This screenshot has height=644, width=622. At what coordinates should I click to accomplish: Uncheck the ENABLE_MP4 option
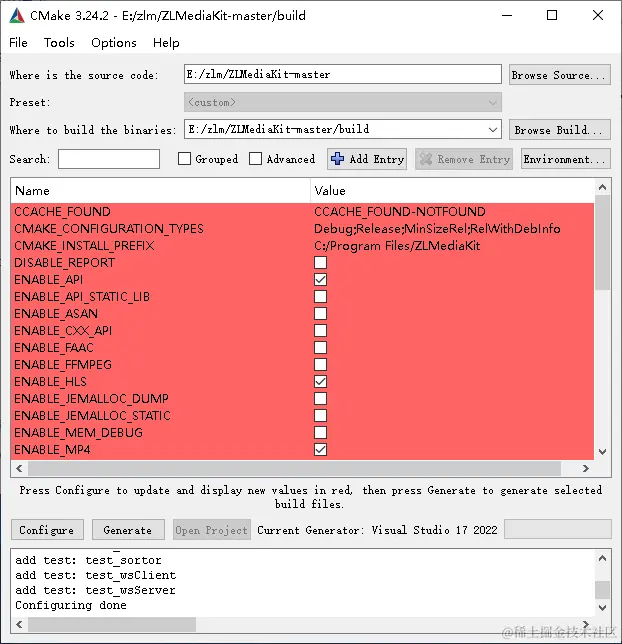320,450
